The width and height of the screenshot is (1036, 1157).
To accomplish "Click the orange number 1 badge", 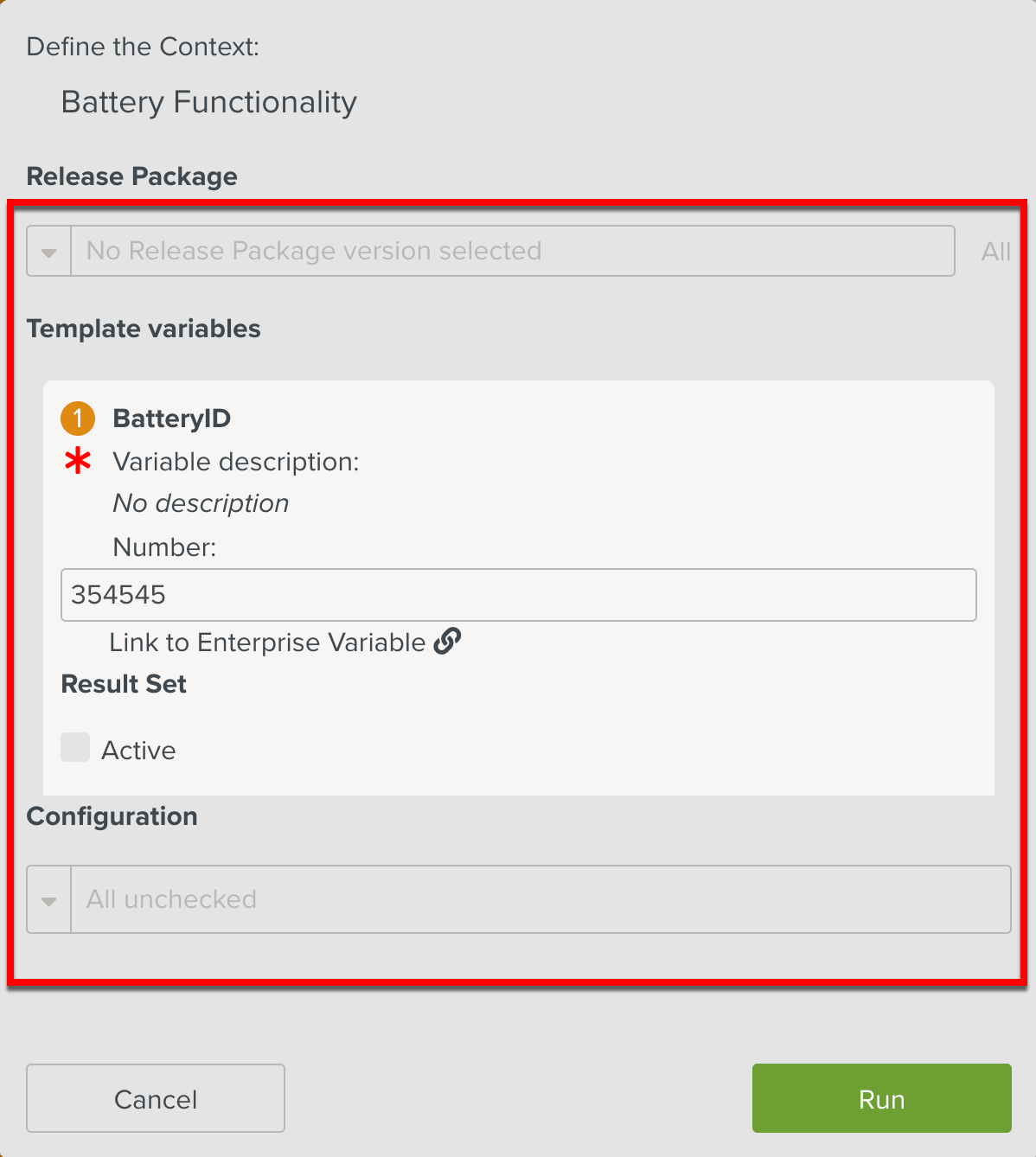I will pyautogui.click(x=78, y=419).
